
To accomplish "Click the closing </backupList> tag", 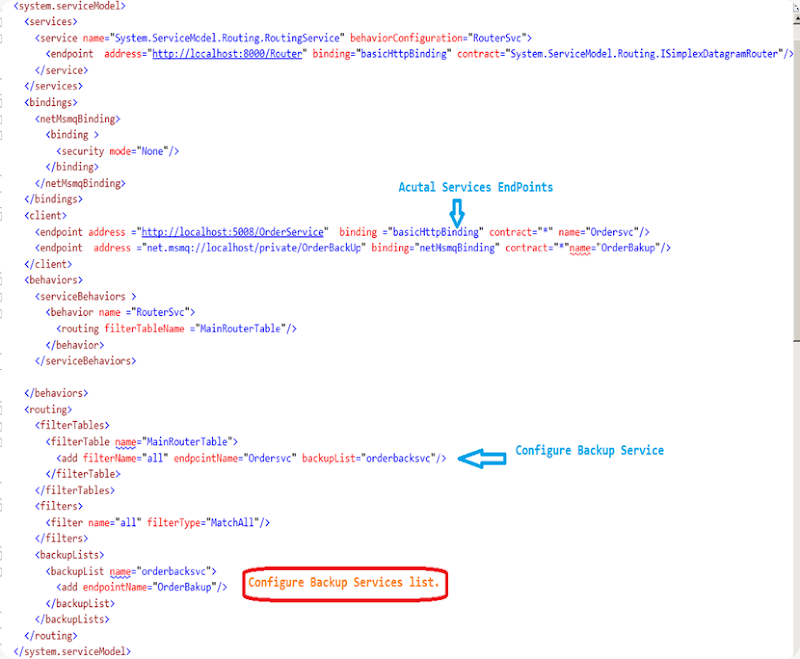I will [x=81, y=603].
